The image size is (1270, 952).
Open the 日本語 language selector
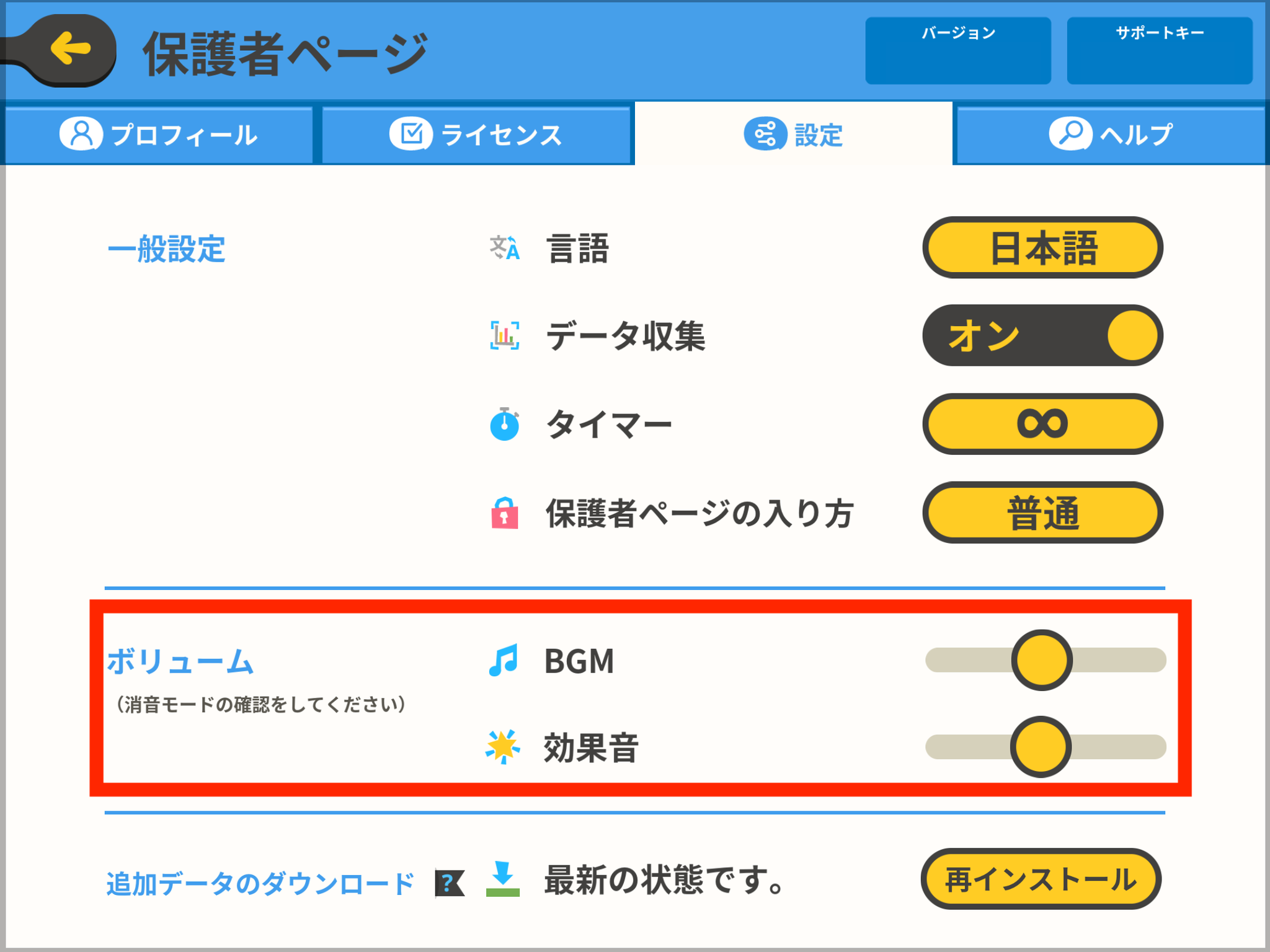[x=1042, y=247]
